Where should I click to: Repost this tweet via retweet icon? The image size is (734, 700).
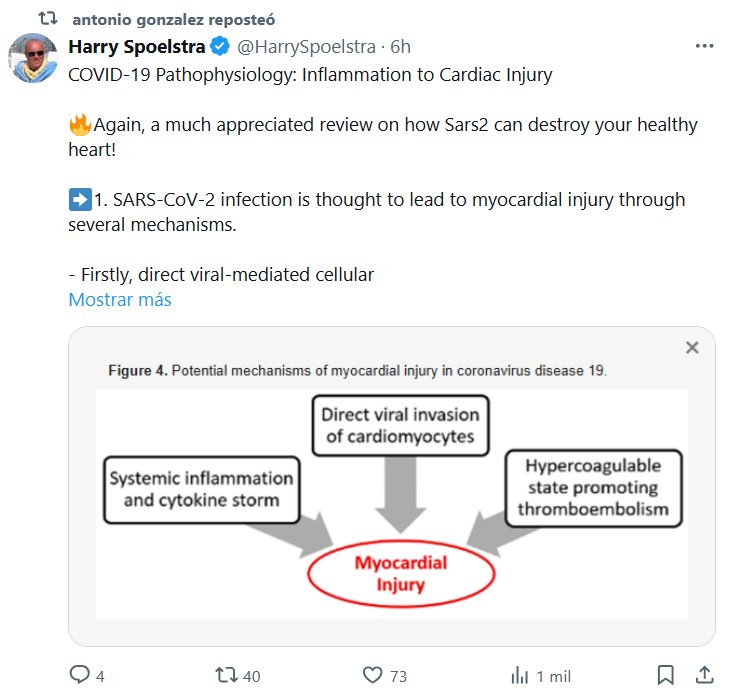tap(227, 676)
